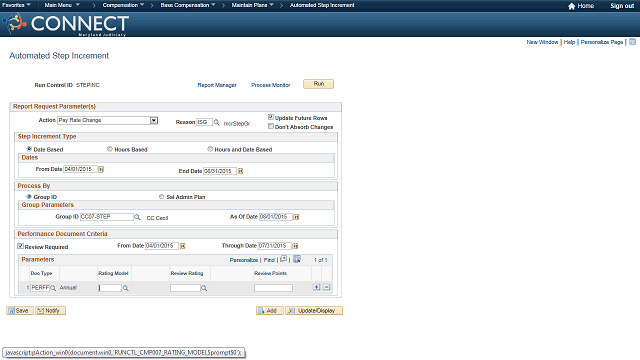The width and height of the screenshot is (640, 360).
Task: Click the Rating Model input field
Action: [110, 288]
